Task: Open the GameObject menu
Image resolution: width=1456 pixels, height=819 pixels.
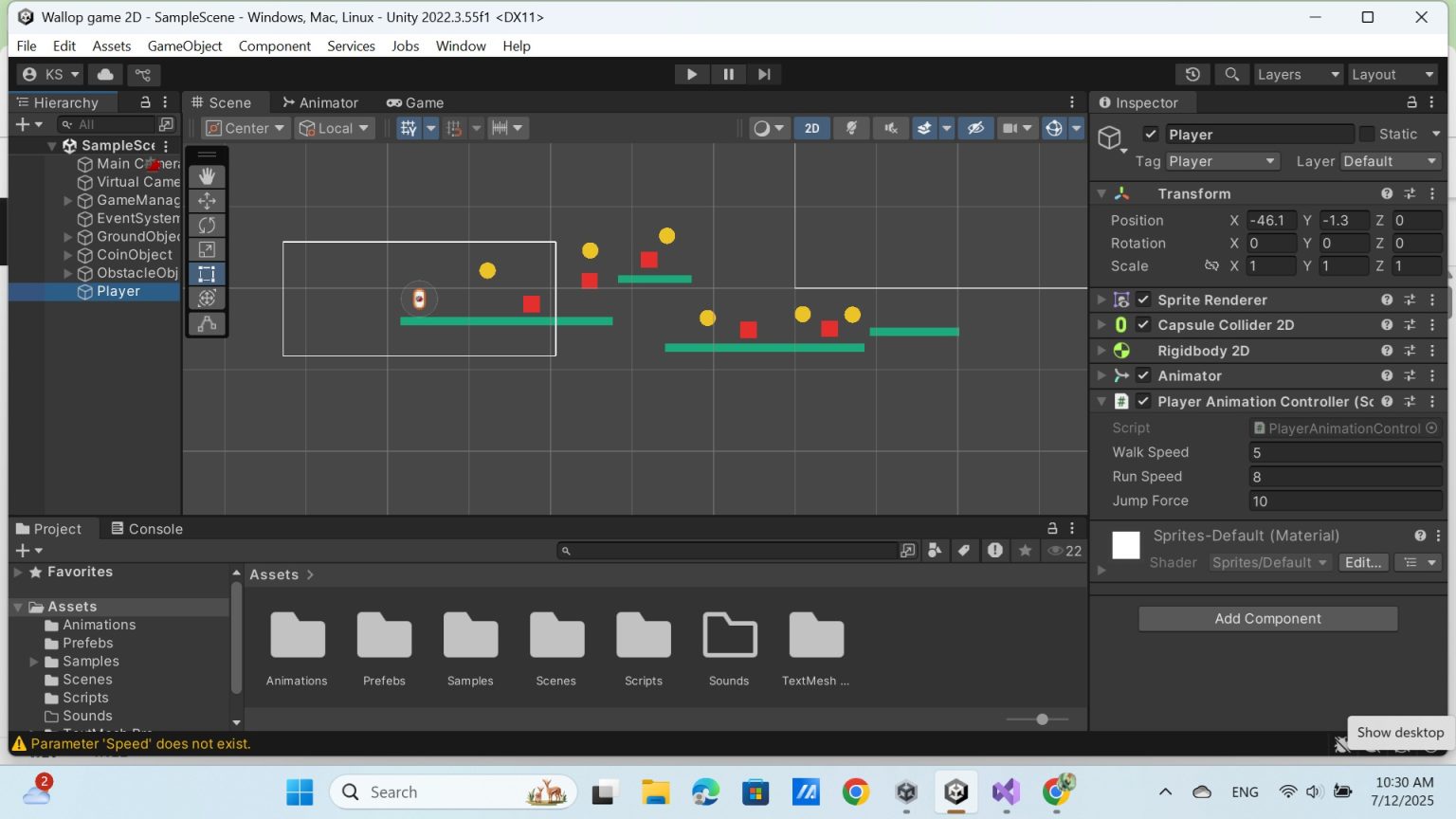Action: 185,45
